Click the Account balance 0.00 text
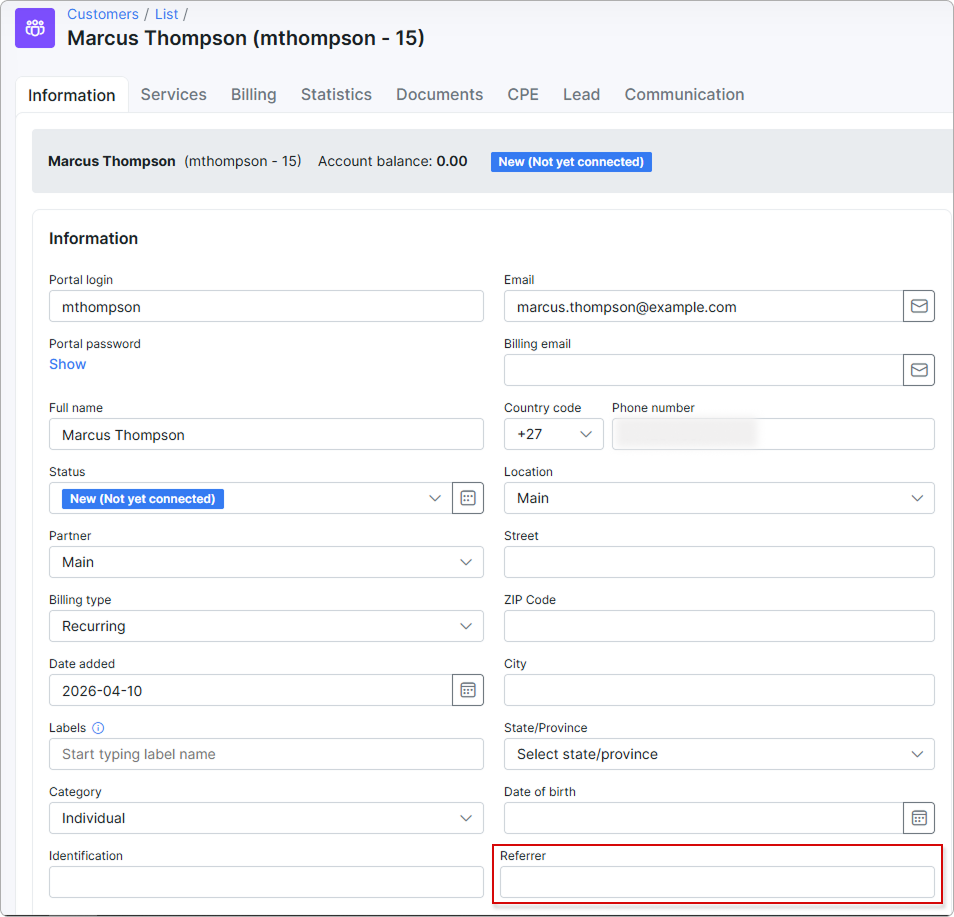The height and width of the screenshot is (917, 954). (x=392, y=161)
